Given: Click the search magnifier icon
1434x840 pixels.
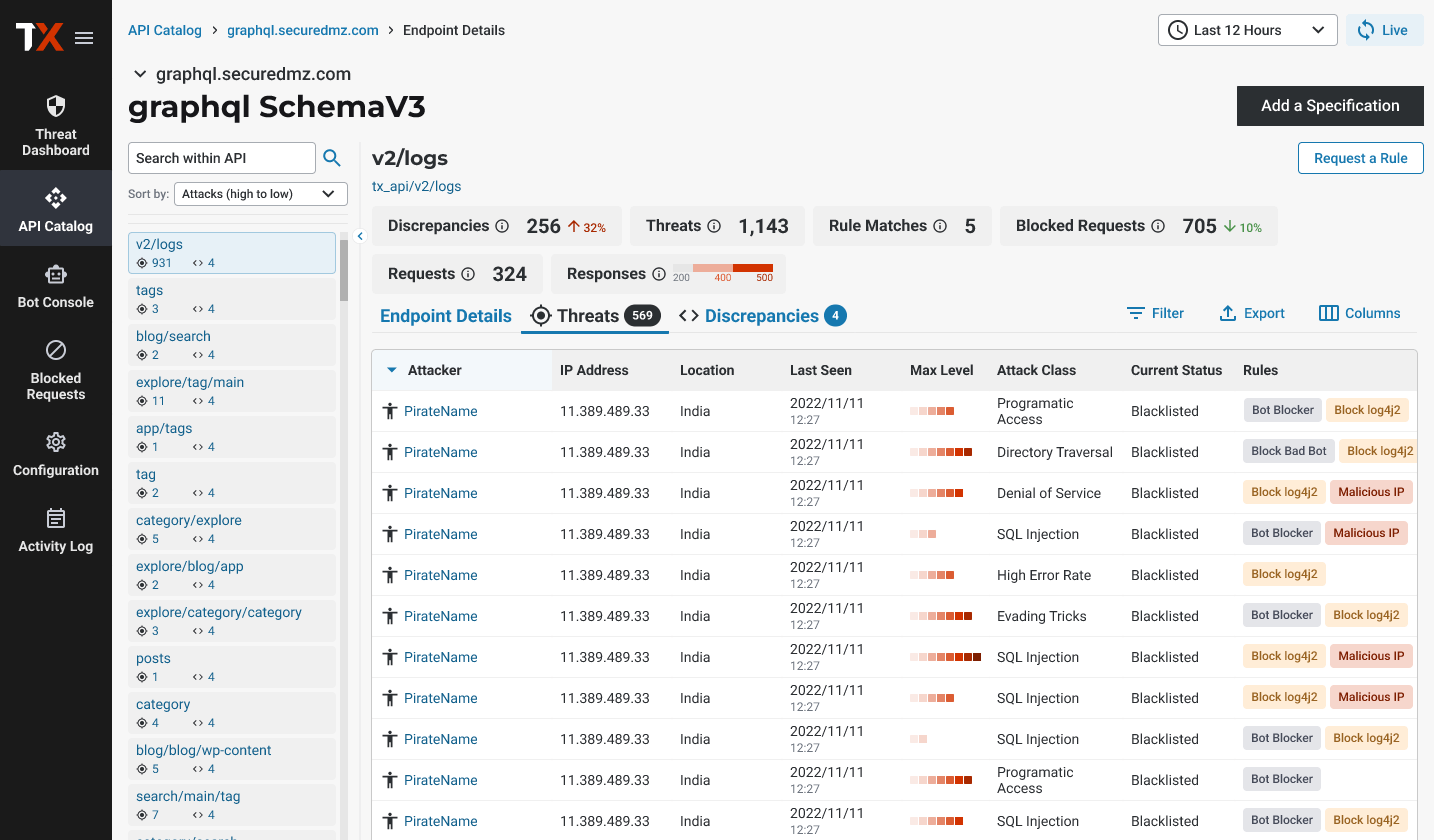Looking at the screenshot, I should 332,158.
